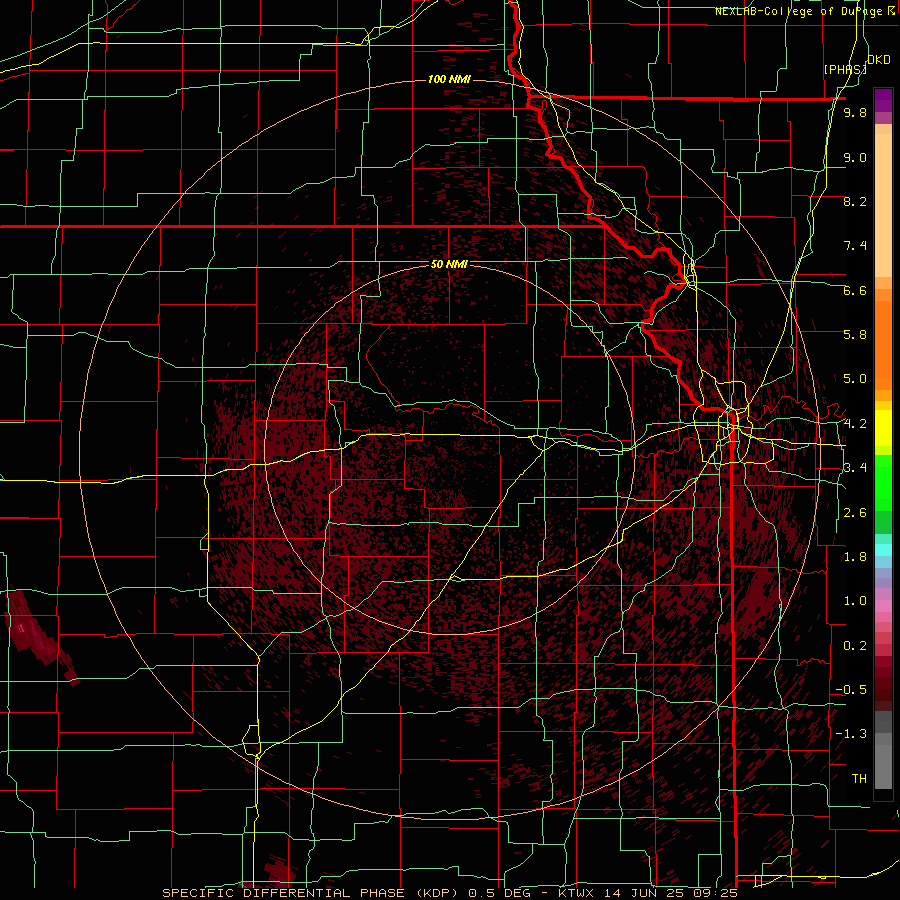Click the 5.8 scale value
900x900 pixels.
coord(855,335)
